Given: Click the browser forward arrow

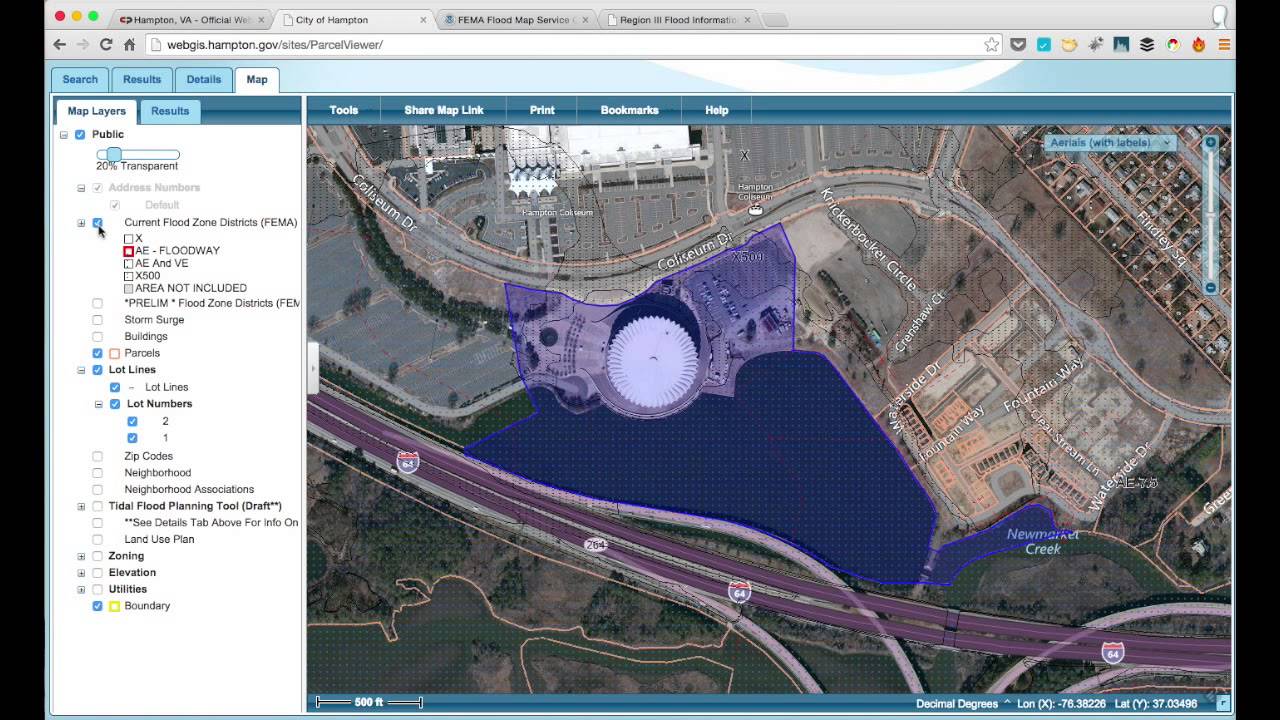Looking at the screenshot, I should [x=83, y=45].
